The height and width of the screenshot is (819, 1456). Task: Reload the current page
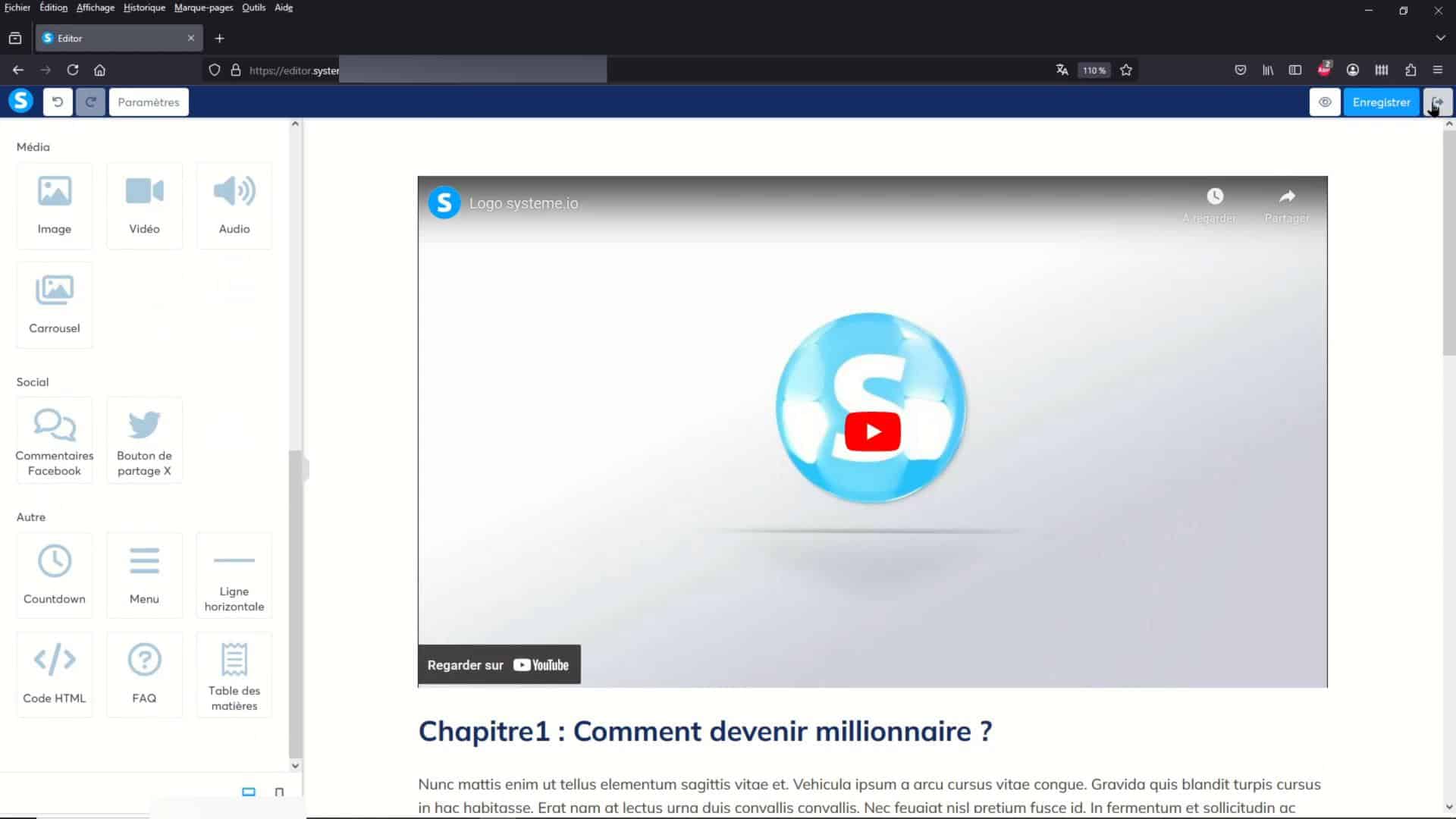click(x=73, y=70)
